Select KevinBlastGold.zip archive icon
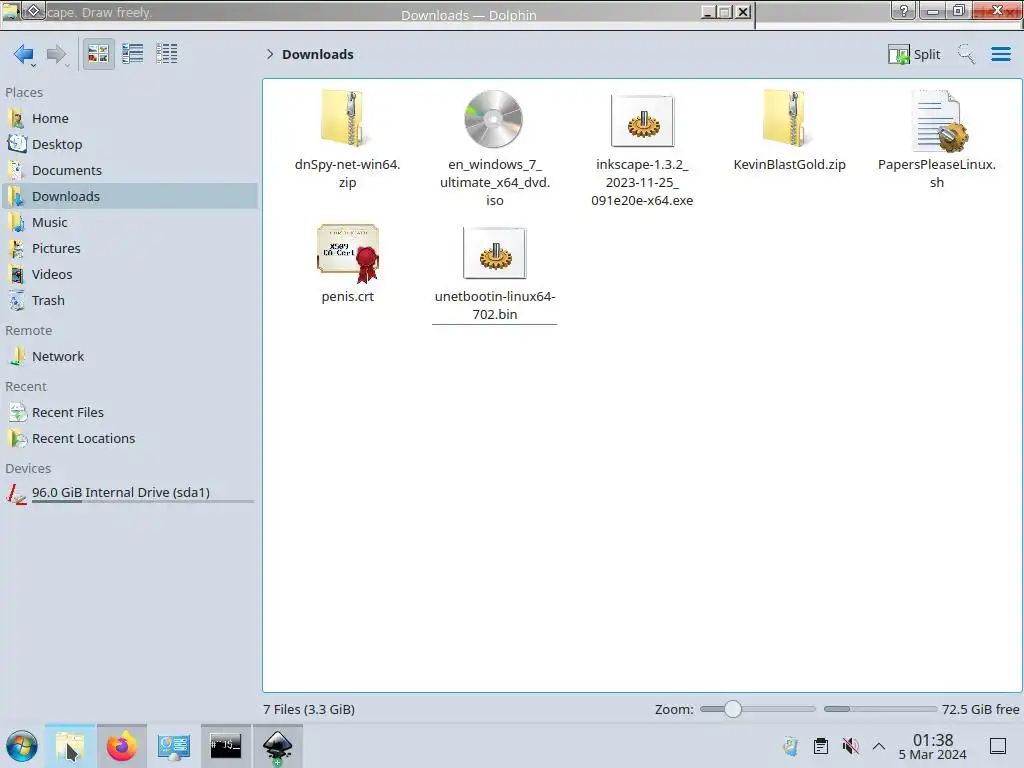Viewport: 1024px width, 768px height. (x=788, y=119)
